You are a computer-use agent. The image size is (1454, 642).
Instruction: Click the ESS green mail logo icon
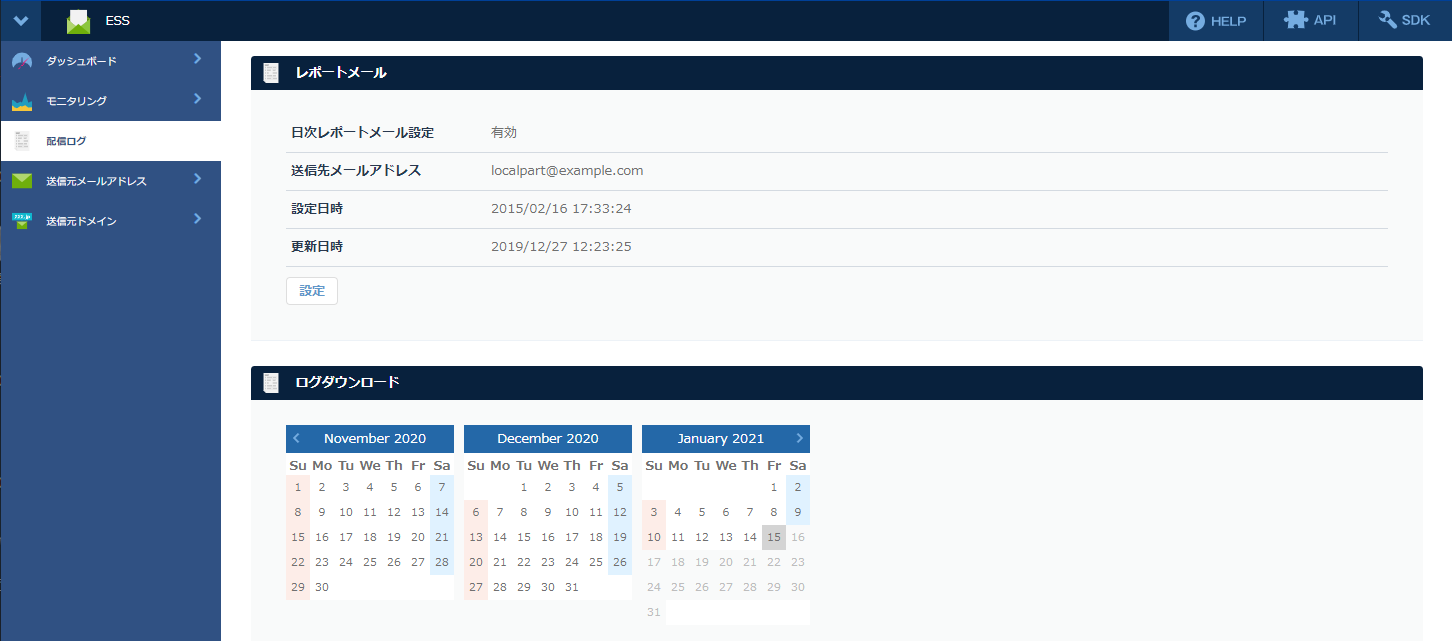(78, 21)
